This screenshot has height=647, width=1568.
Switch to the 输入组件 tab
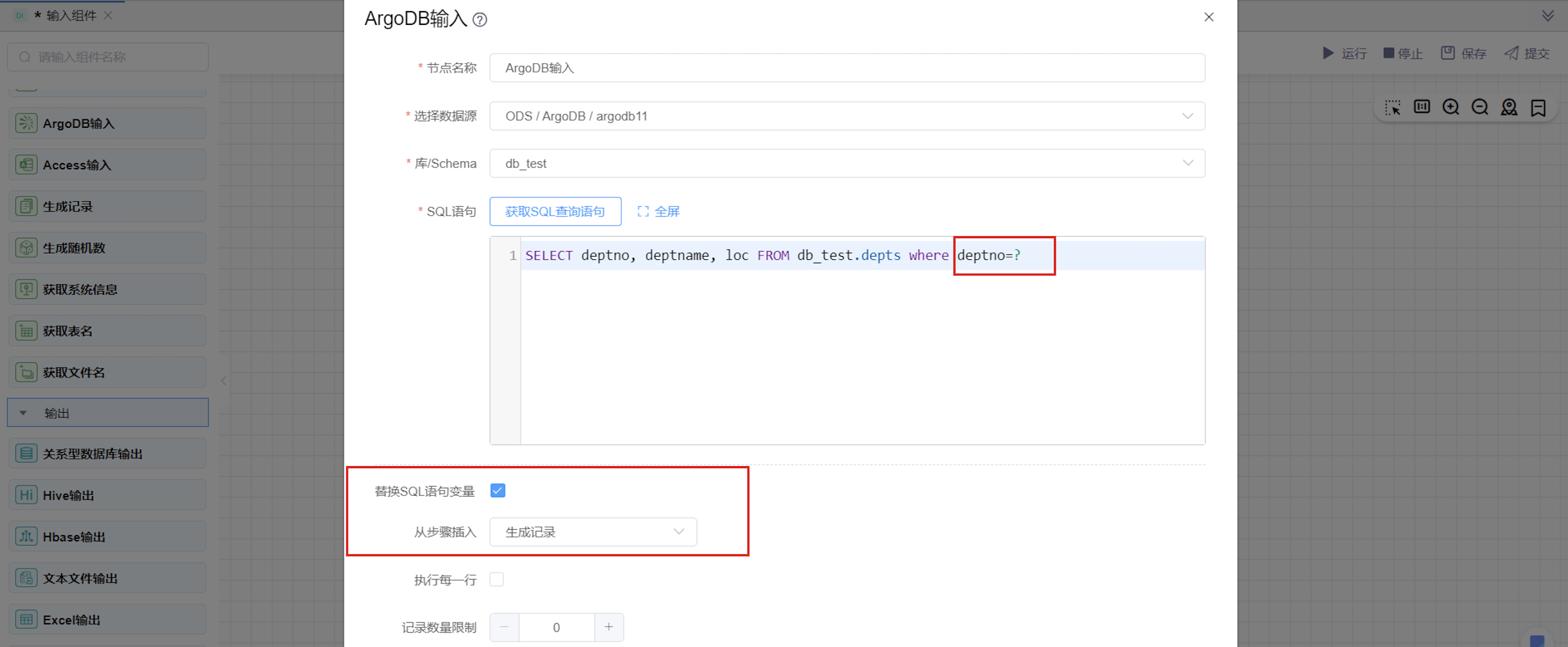click(70, 15)
